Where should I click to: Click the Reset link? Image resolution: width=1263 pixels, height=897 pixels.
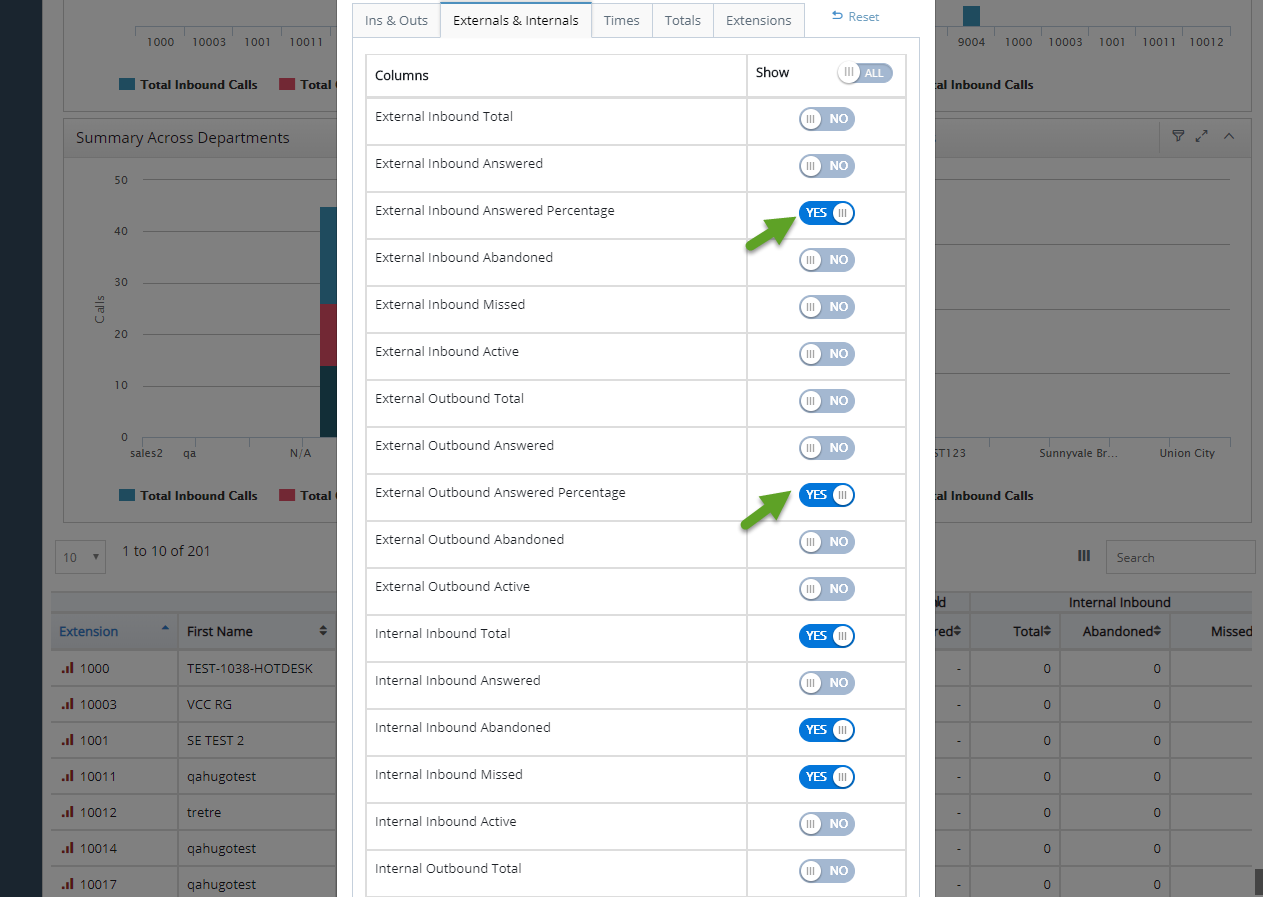(x=856, y=17)
